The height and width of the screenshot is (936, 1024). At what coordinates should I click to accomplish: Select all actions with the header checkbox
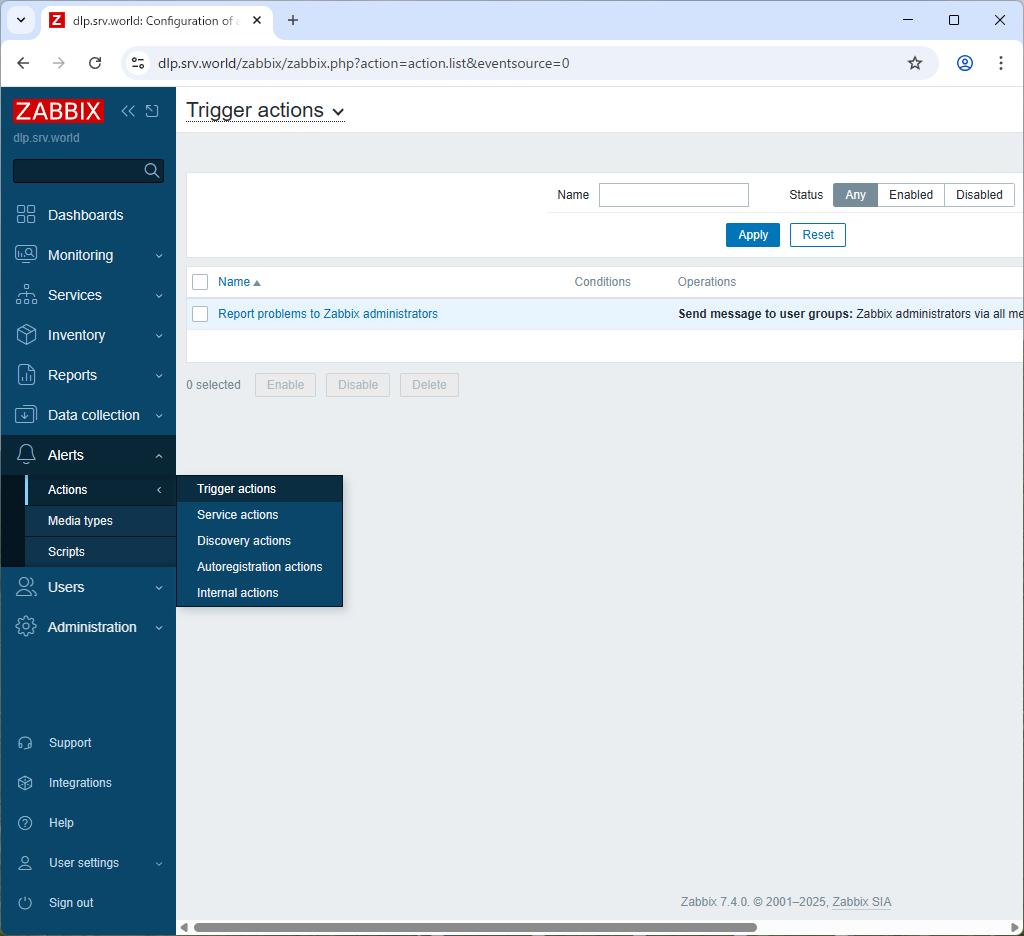pyautogui.click(x=199, y=281)
